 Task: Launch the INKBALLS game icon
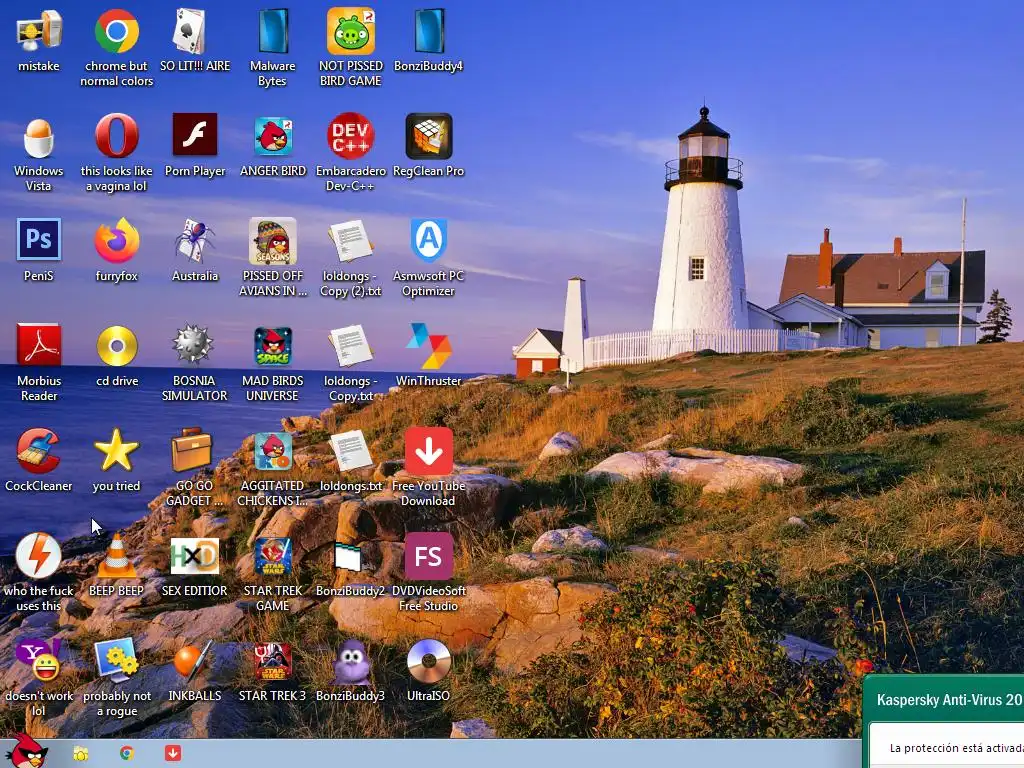click(193, 661)
